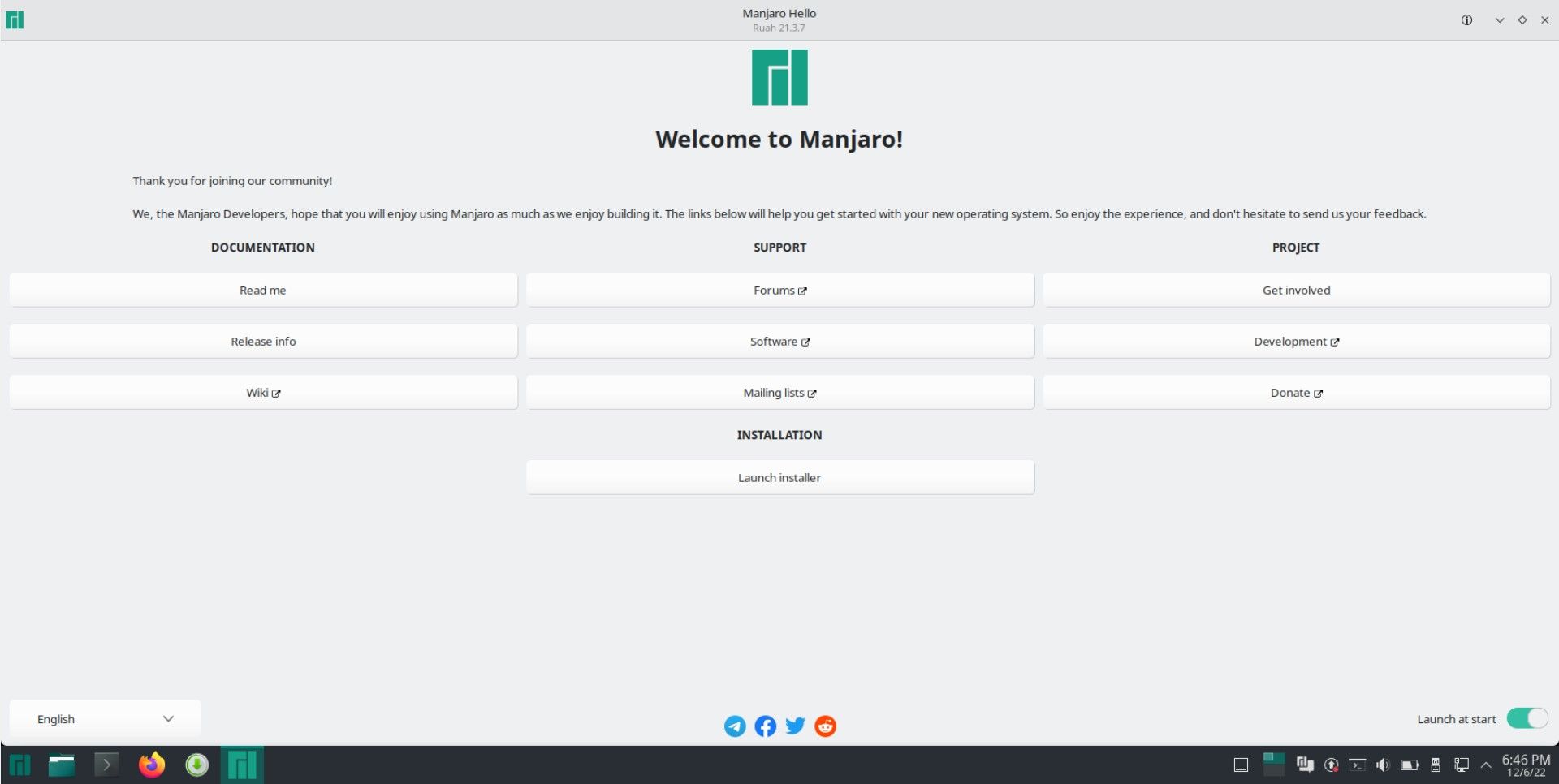Click the About info icon in title bar
Image resolution: width=1559 pixels, height=784 pixels.
(x=1466, y=20)
